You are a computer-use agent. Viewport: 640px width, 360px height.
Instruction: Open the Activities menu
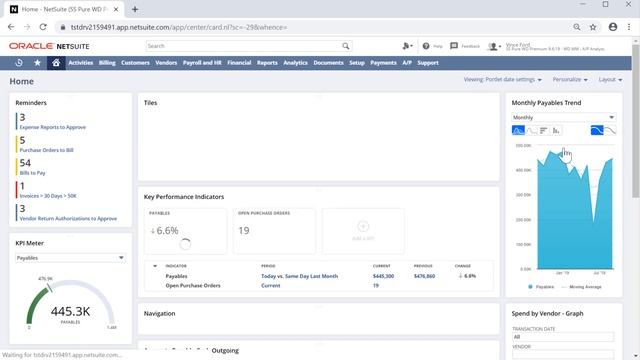(80, 63)
